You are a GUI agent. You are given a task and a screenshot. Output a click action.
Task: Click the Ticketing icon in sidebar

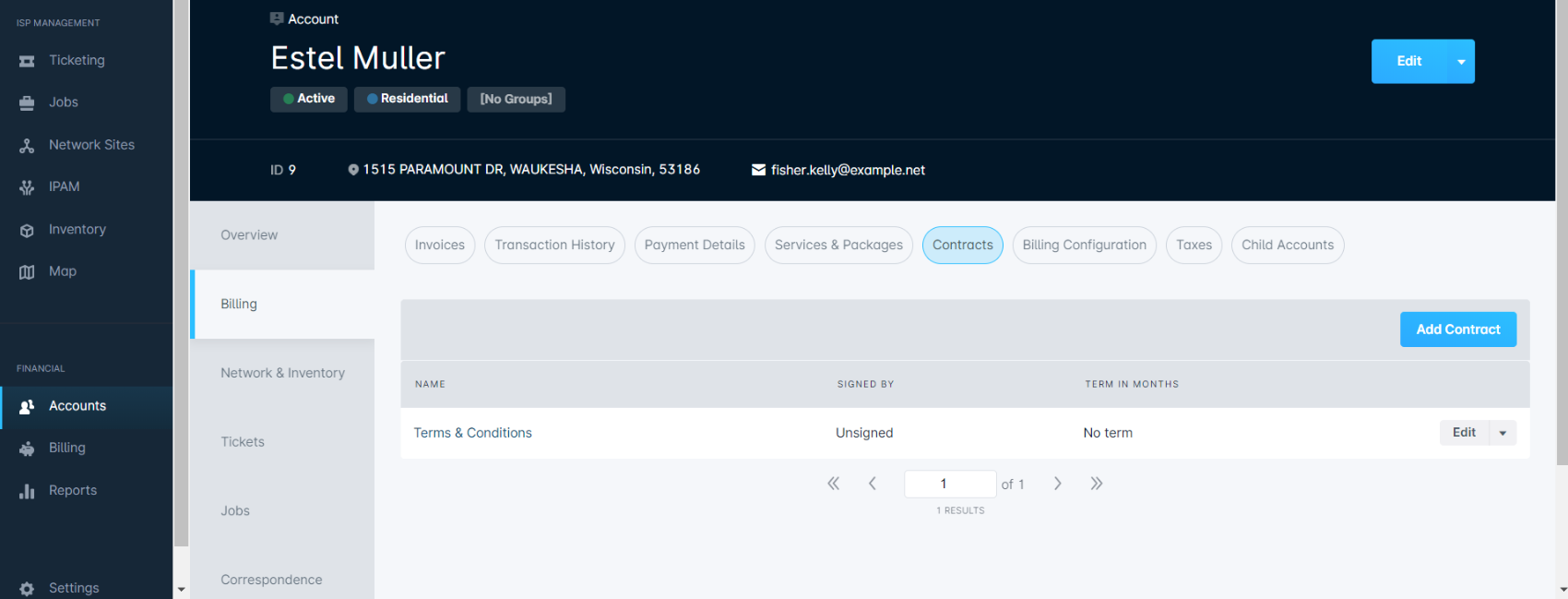[x=27, y=61]
